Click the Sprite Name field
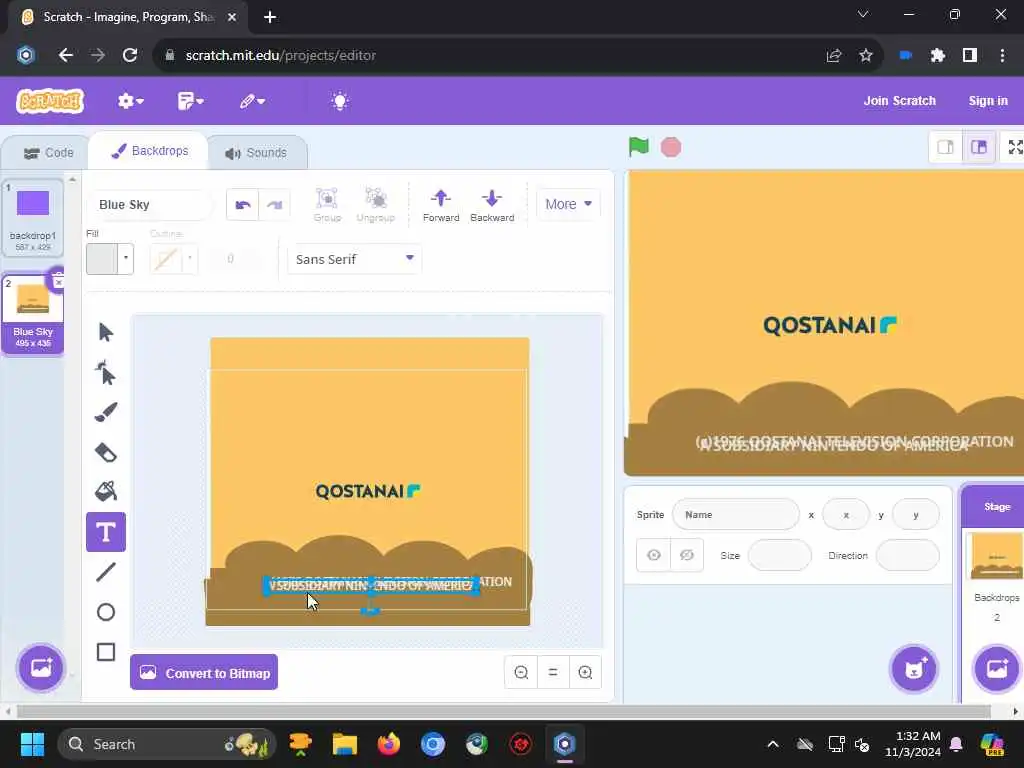The image size is (1024, 768). tap(735, 515)
